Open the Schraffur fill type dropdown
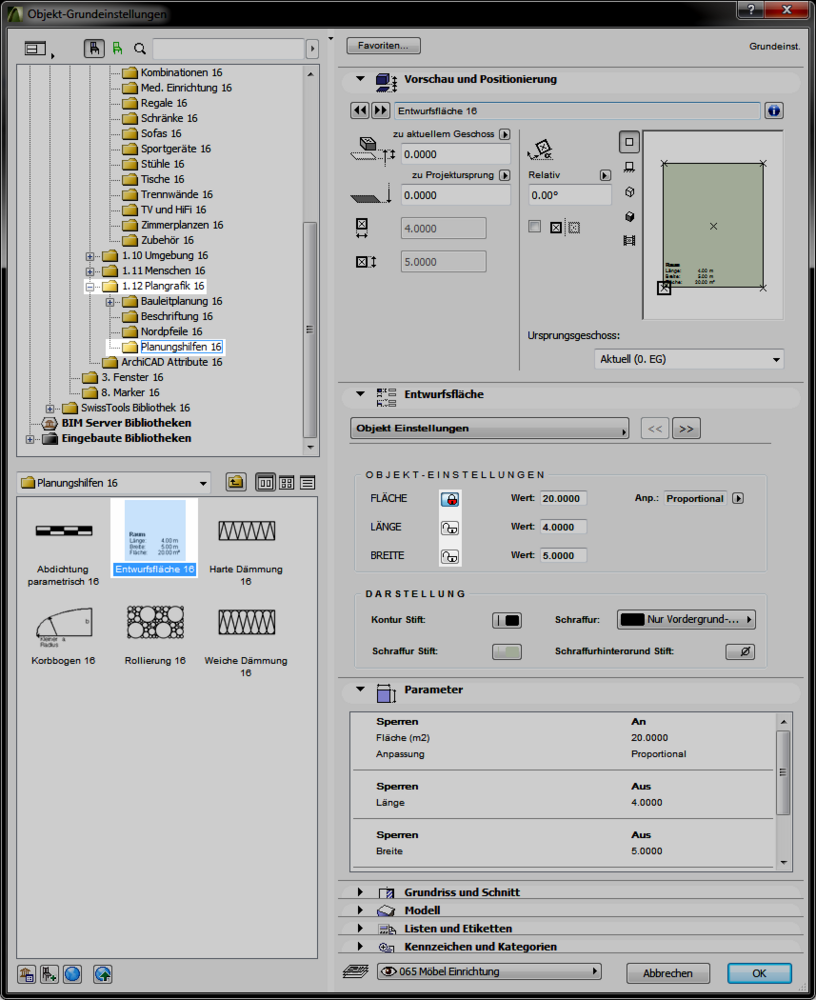Viewport: 816px width, 1000px height. 686,619
